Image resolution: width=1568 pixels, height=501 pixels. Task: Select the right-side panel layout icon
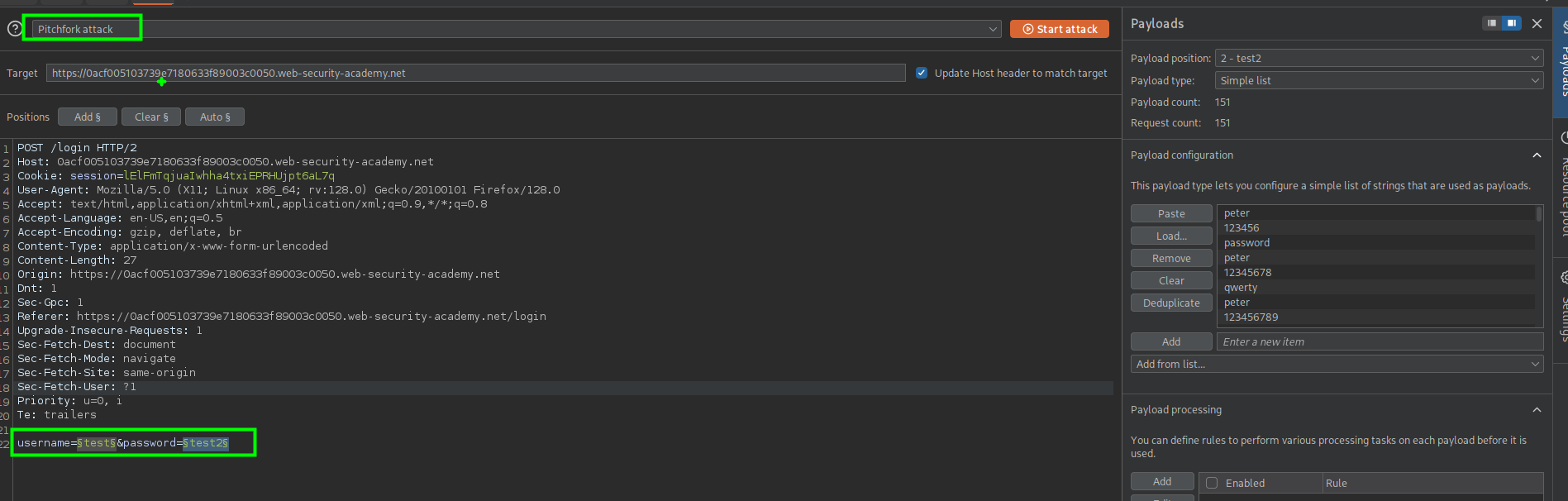(1511, 23)
